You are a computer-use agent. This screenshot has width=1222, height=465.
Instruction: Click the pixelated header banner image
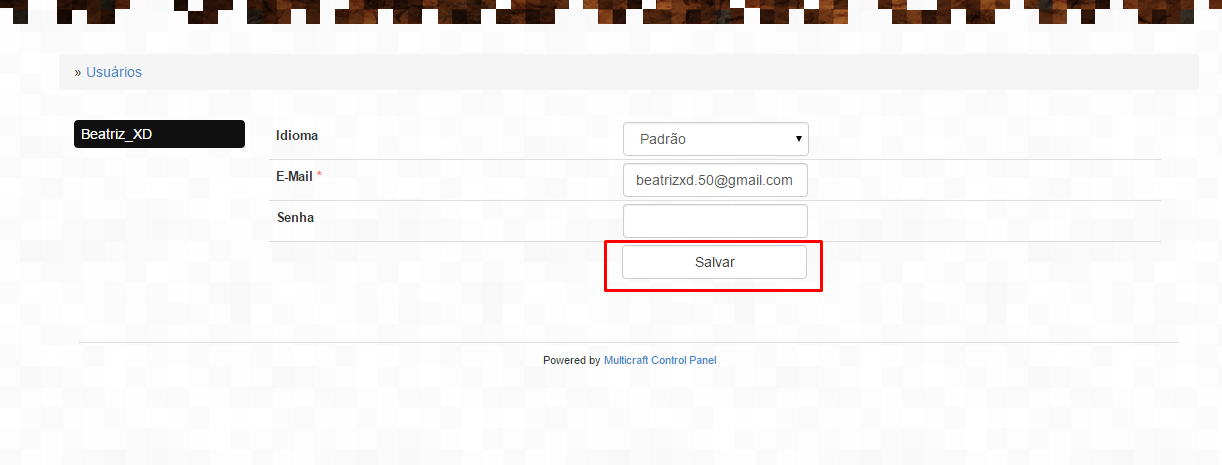tap(611, 12)
